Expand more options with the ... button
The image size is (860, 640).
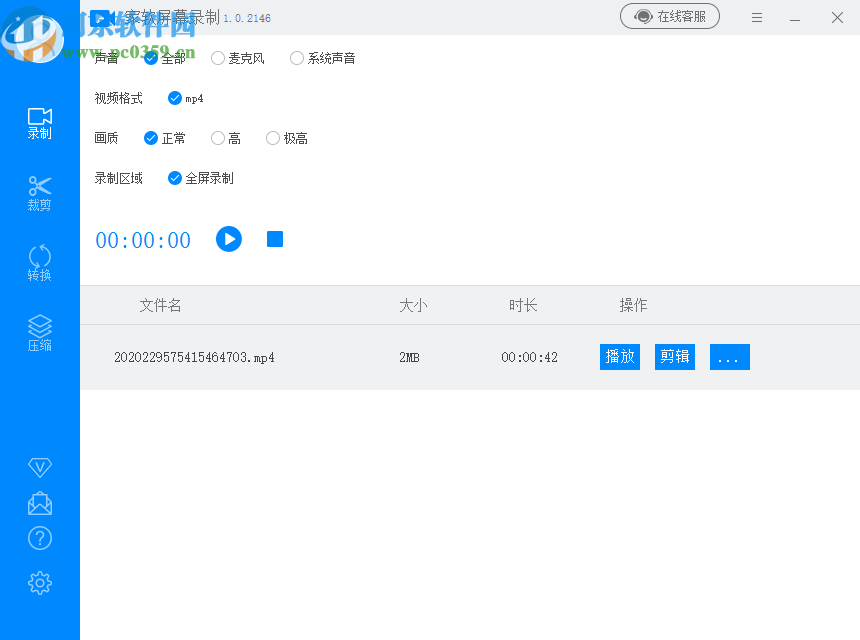pos(729,356)
